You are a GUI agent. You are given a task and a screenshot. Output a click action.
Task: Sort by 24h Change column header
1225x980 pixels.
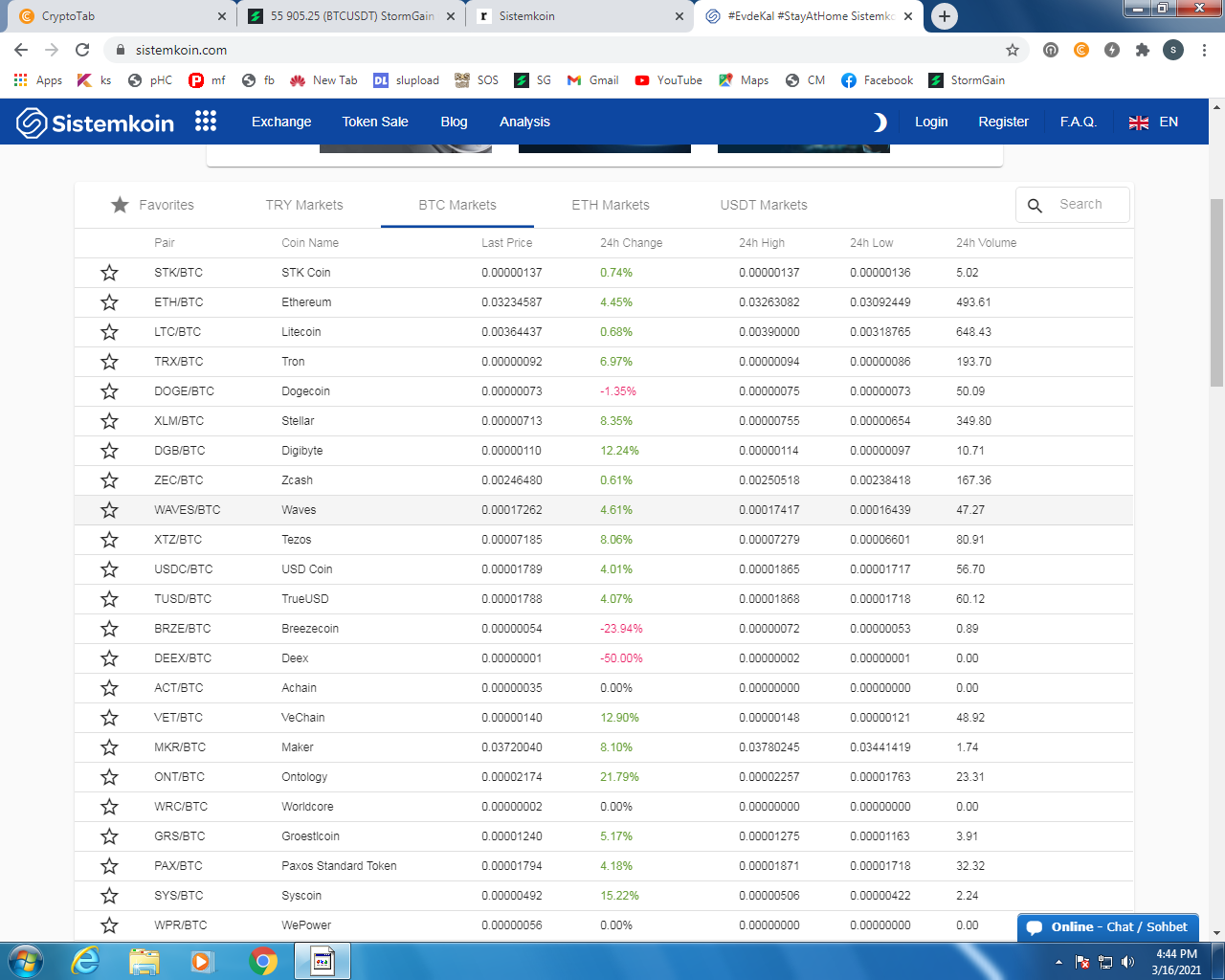(631, 243)
